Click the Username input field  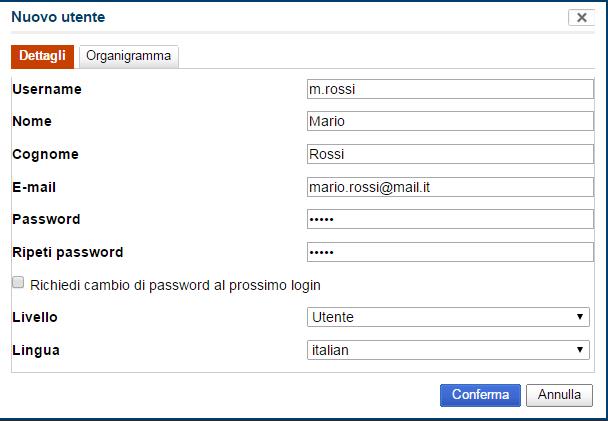click(450, 89)
